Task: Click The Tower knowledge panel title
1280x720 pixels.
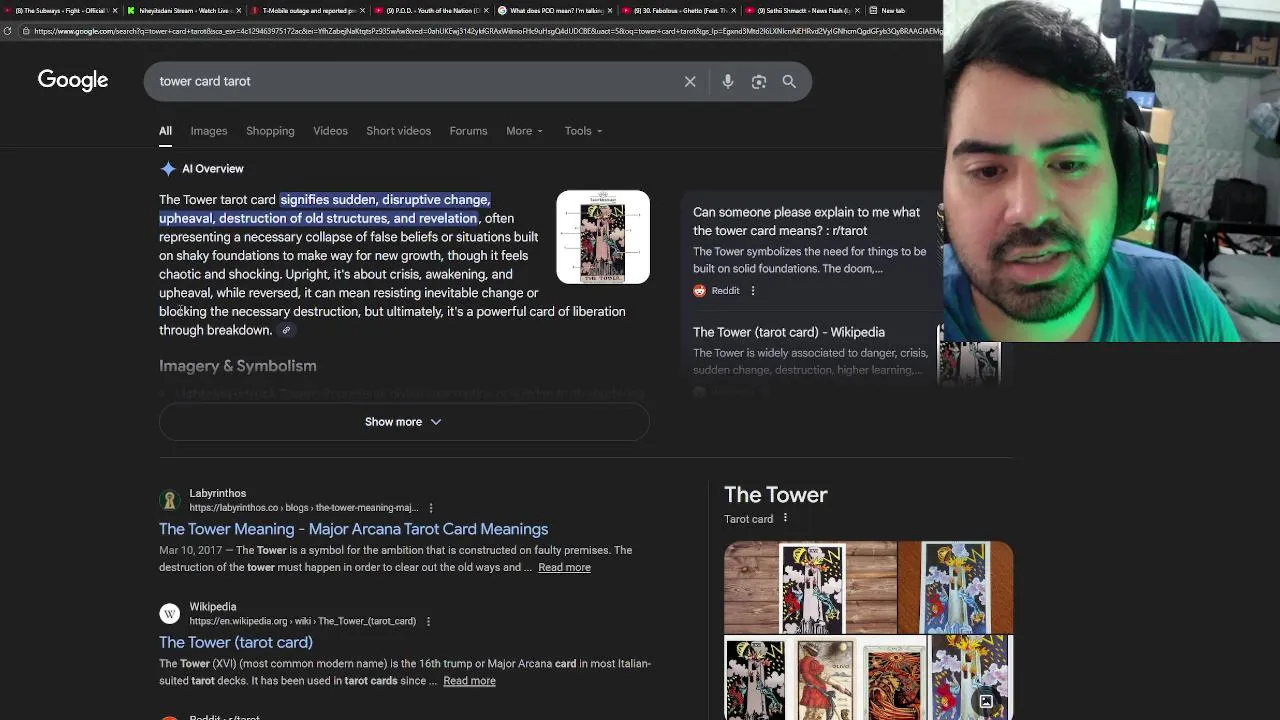Action: point(776,495)
